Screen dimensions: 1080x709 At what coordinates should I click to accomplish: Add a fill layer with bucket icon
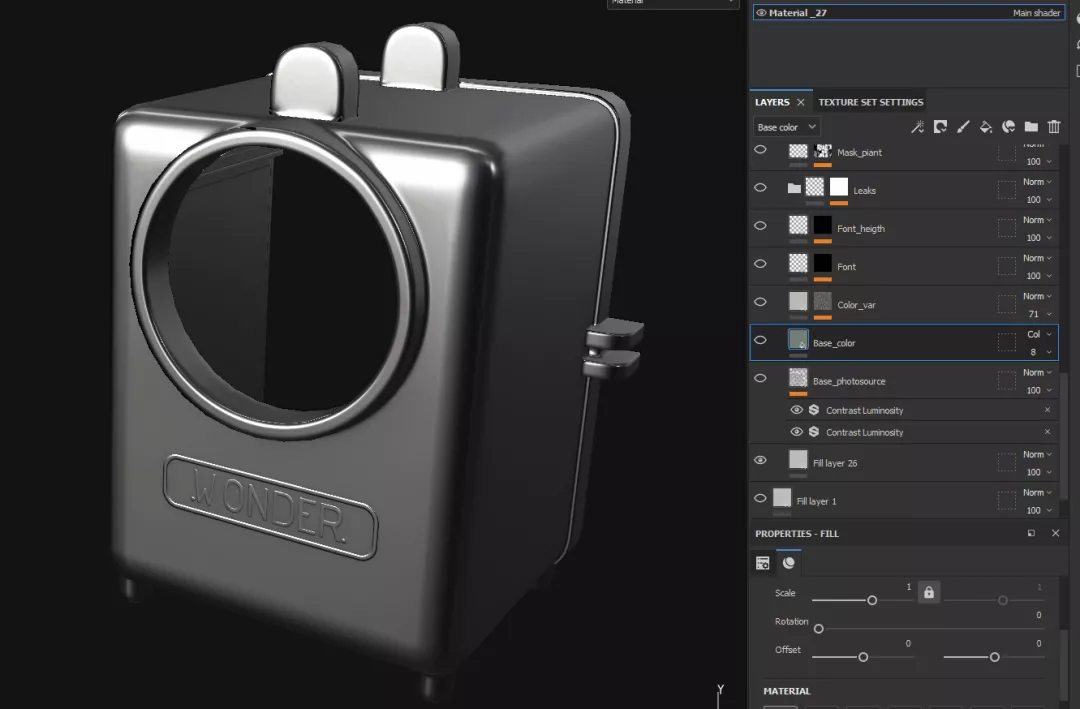click(986, 127)
